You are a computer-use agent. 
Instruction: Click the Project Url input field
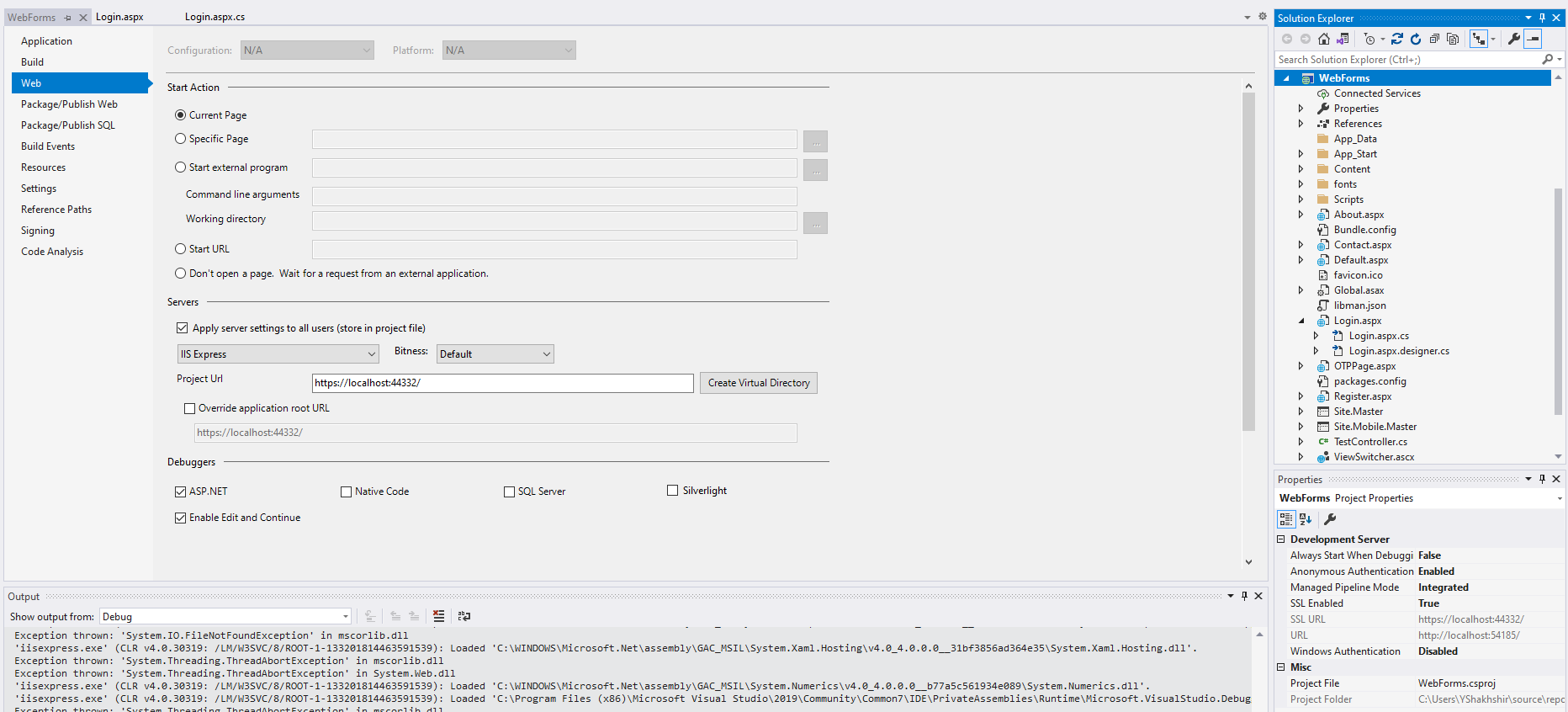click(x=503, y=383)
